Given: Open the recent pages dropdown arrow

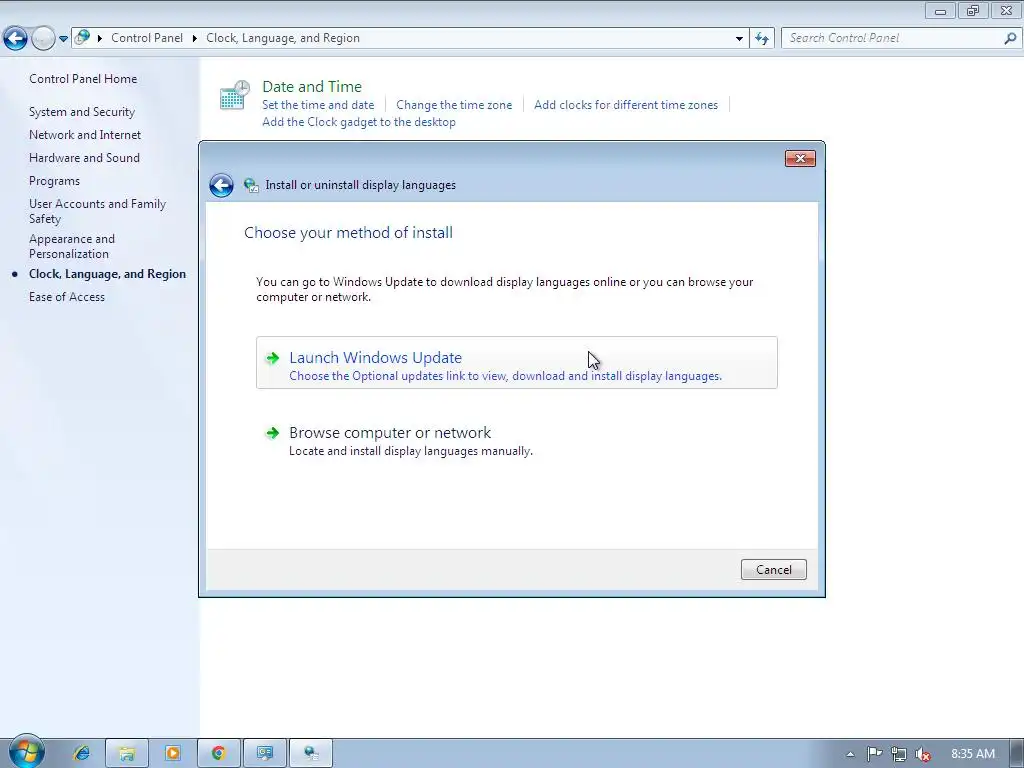Looking at the screenshot, I should [63, 39].
